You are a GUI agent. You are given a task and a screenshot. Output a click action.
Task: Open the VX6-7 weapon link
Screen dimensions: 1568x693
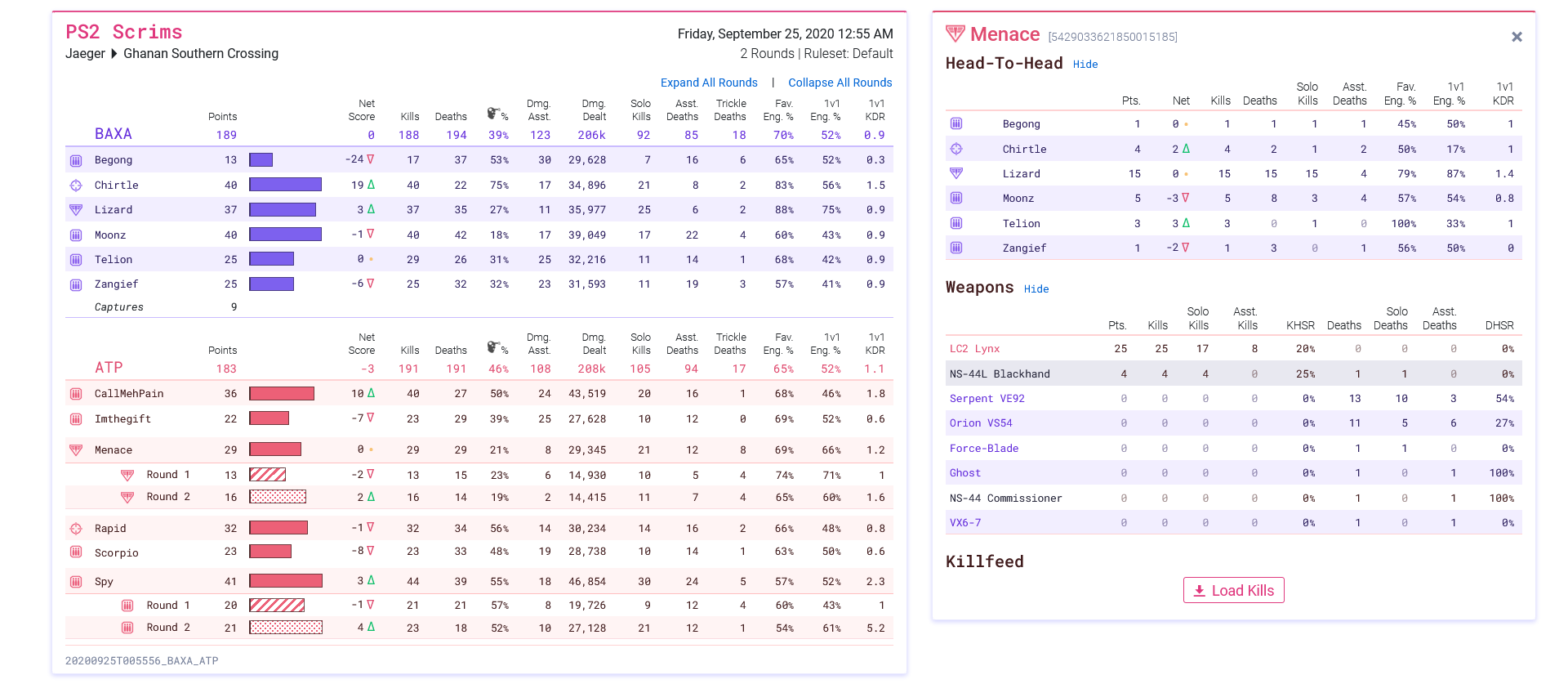click(965, 523)
